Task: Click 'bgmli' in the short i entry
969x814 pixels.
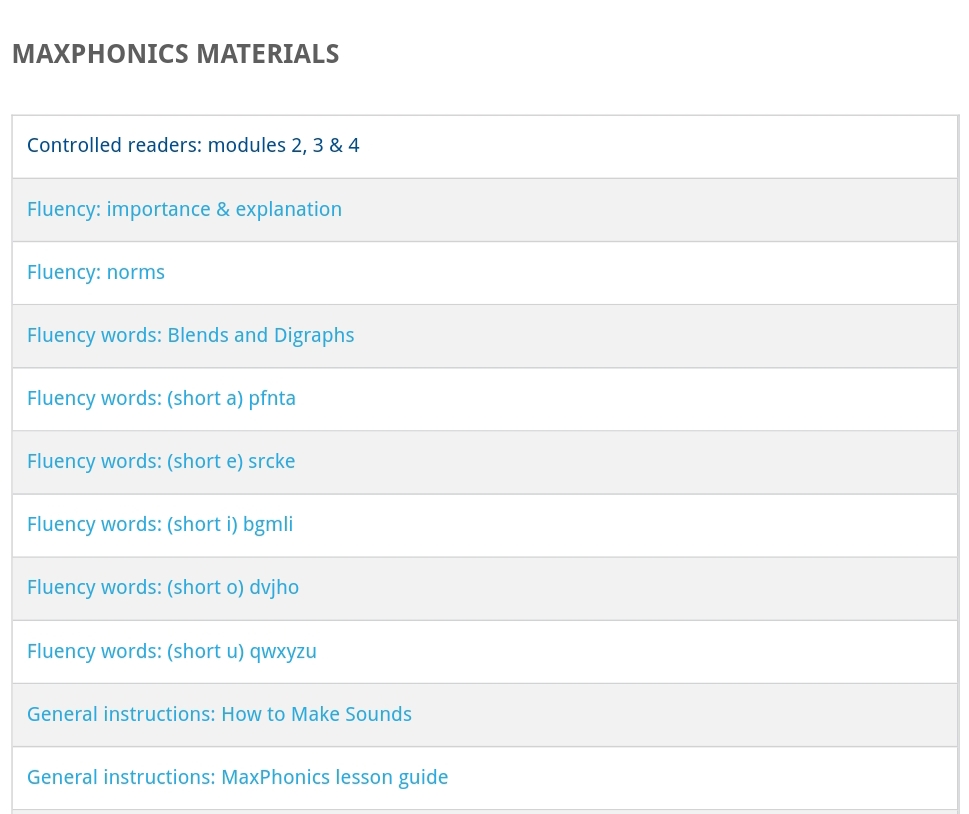Action: [x=268, y=524]
